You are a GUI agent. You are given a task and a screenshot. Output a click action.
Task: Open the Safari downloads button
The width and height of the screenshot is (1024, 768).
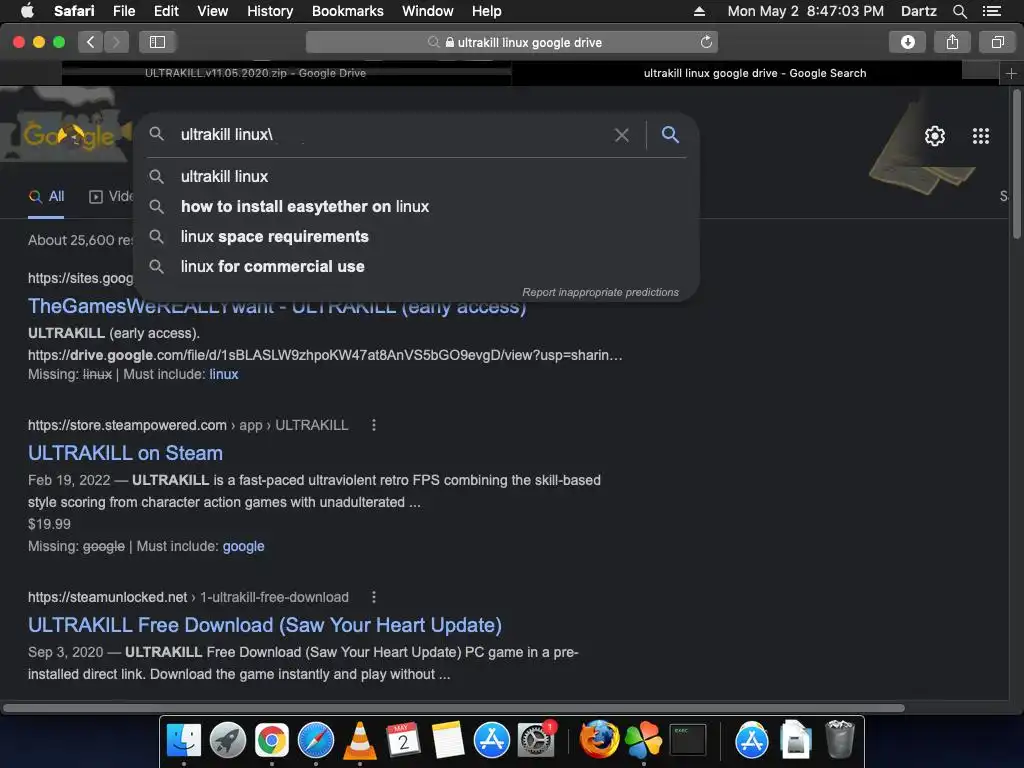(x=907, y=42)
